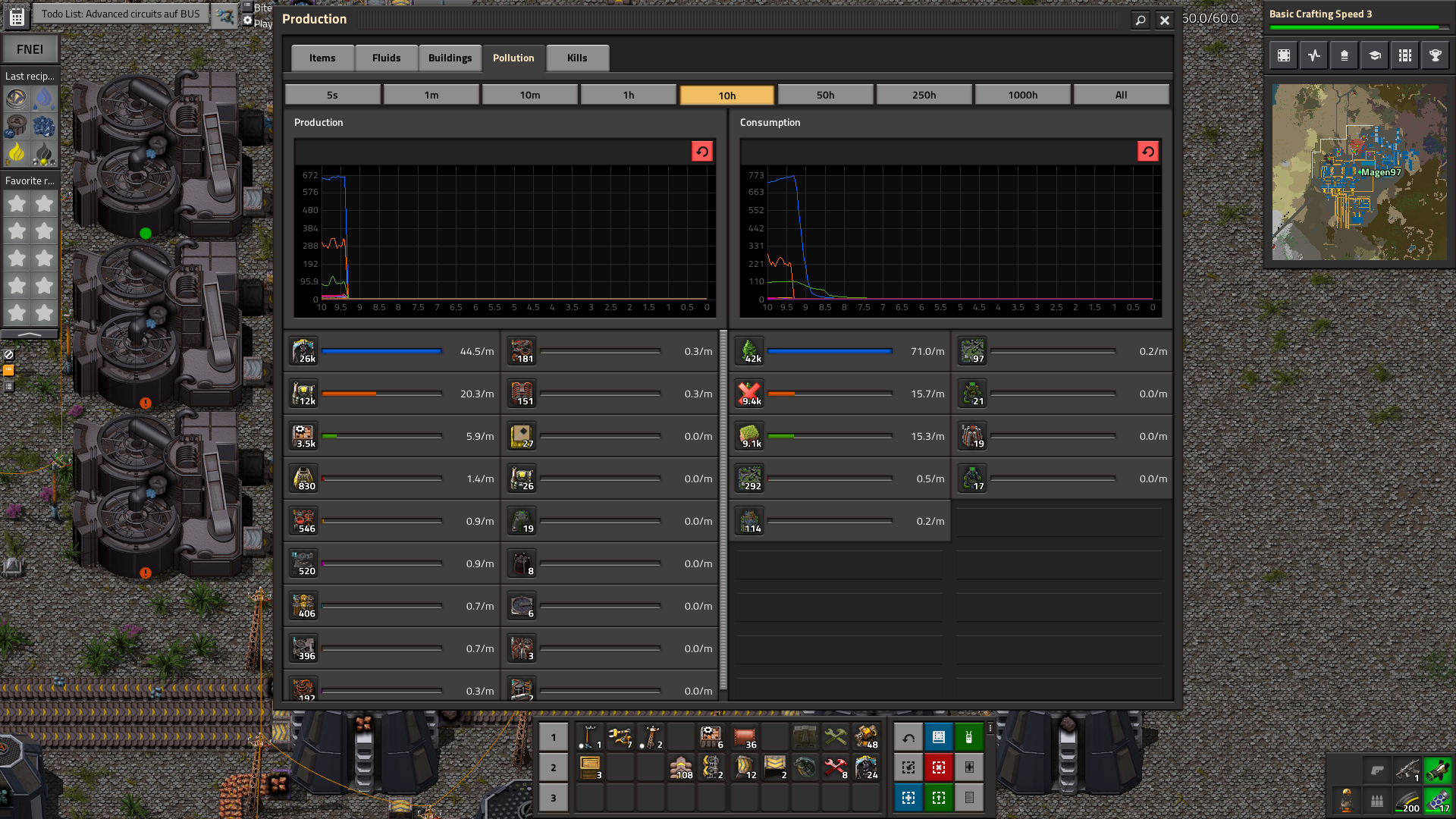1456x819 pixels.
Task: Set time range to 1000h
Action: tap(1022, 95)
